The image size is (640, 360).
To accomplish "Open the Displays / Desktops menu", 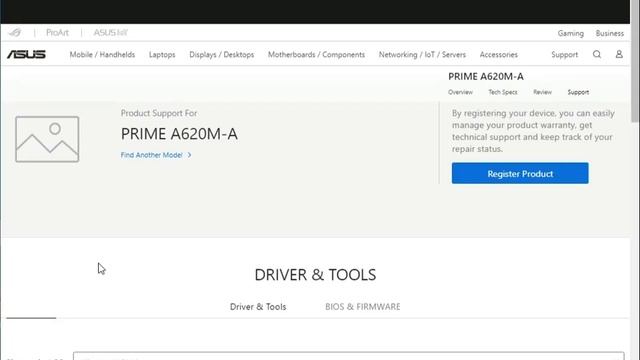I will pos(222,55).
